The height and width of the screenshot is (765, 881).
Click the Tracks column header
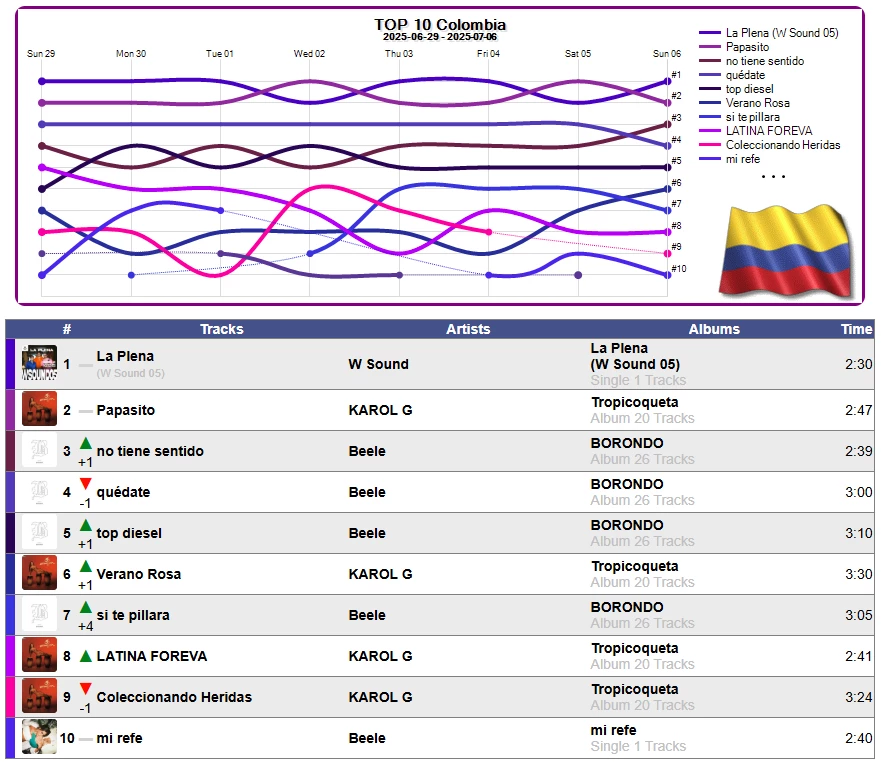click(x=221, y=329)
